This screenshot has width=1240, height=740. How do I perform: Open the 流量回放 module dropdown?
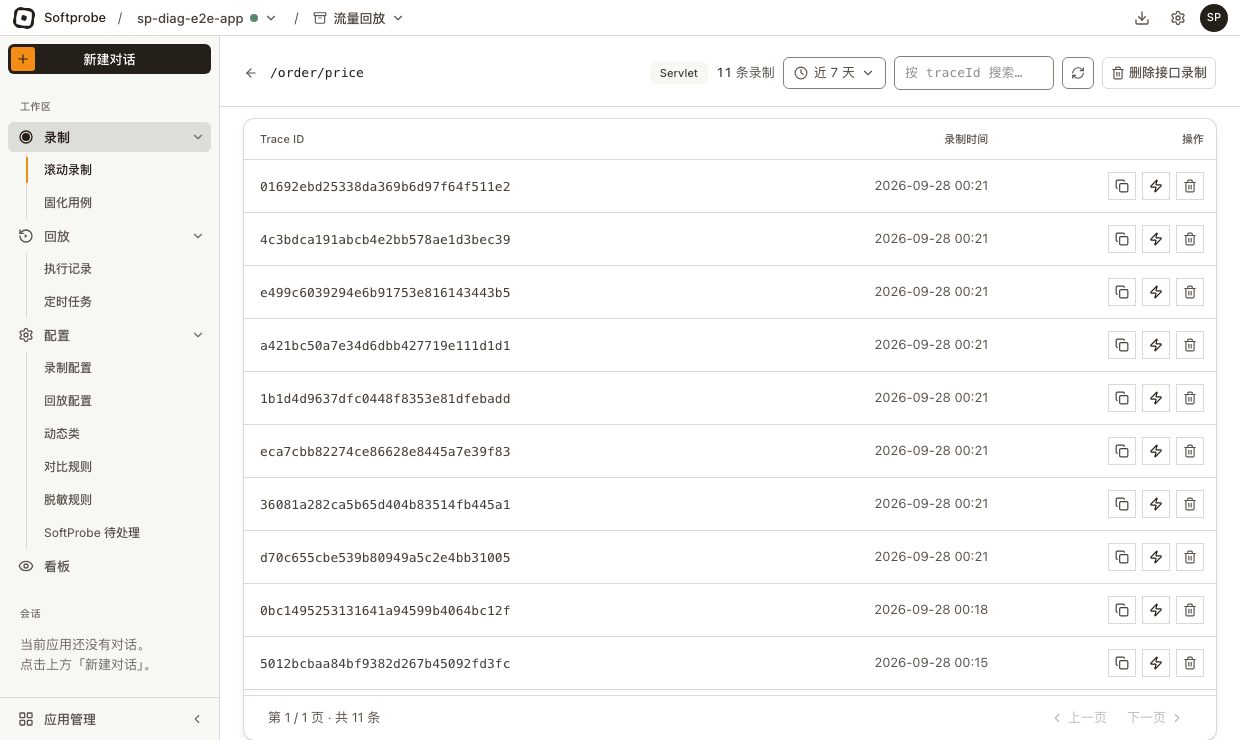pos(359,18)
